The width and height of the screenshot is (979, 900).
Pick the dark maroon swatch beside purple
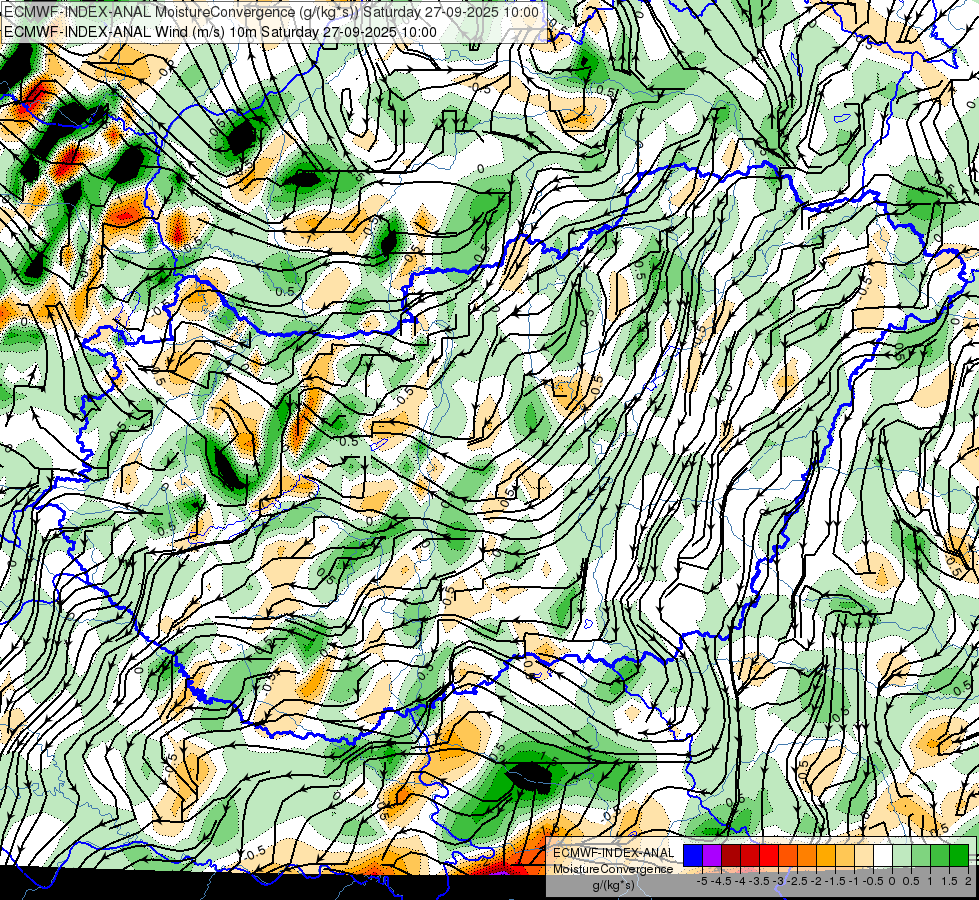click(x=731, y=855)
